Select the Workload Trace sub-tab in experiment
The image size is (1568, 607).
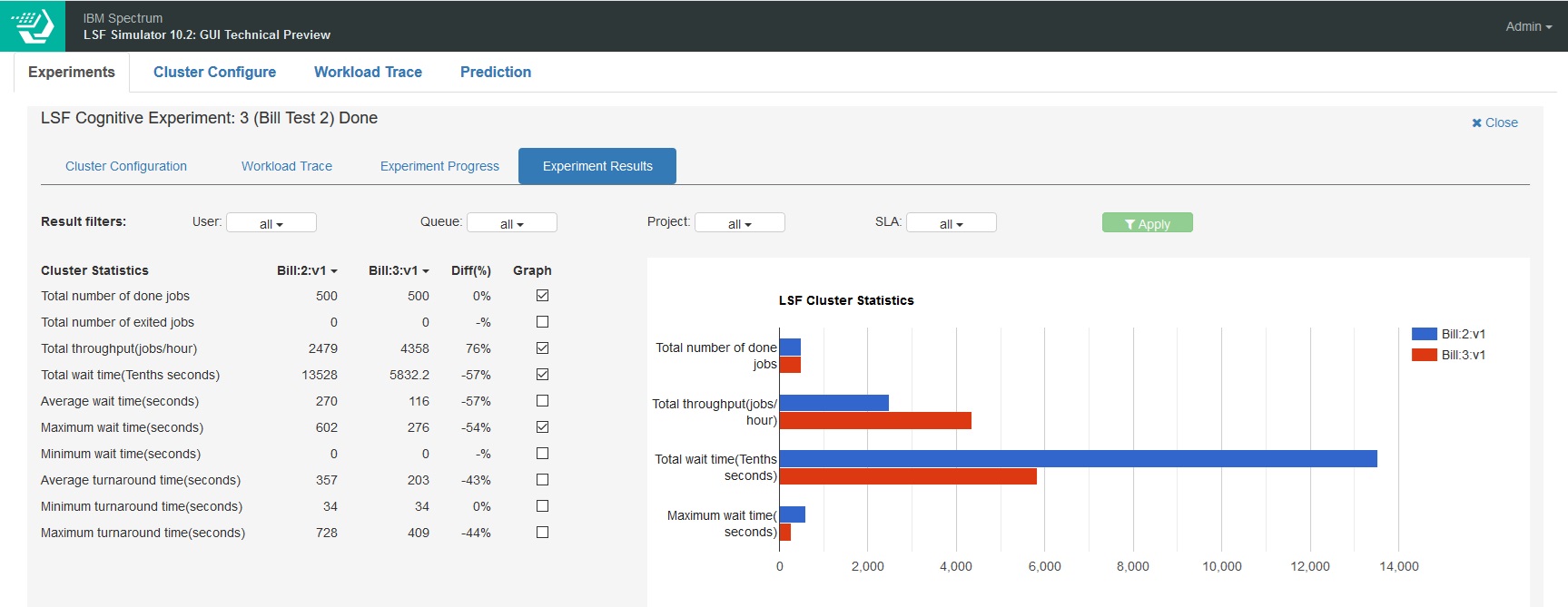[287, 166]
